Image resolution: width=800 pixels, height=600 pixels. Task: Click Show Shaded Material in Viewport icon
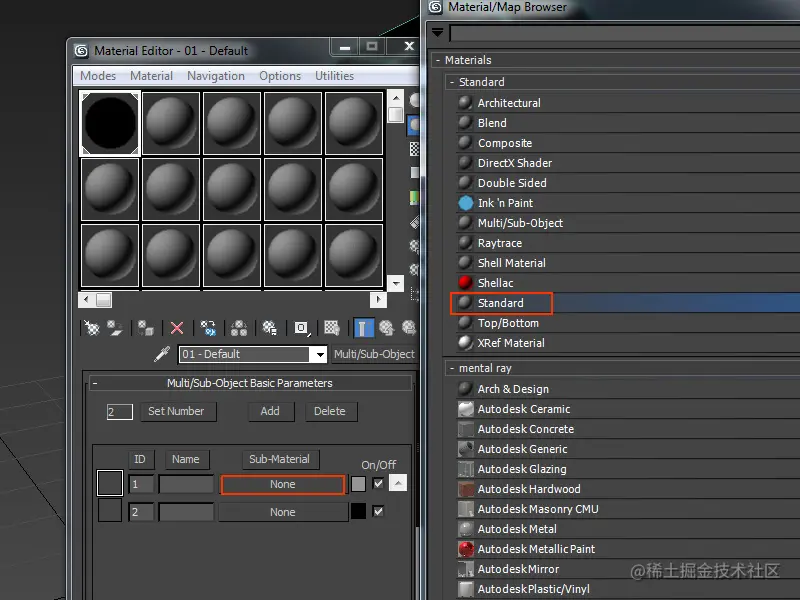pyautogui.click(x=332, y=328)
